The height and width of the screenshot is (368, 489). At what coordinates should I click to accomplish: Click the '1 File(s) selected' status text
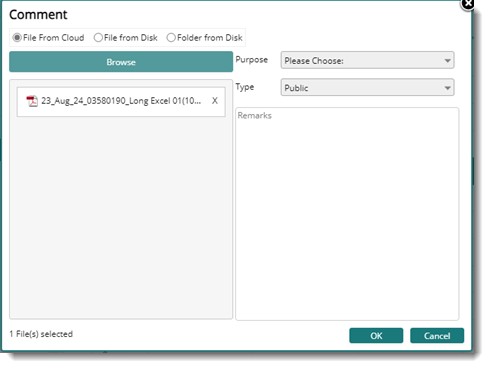[41, 334]
